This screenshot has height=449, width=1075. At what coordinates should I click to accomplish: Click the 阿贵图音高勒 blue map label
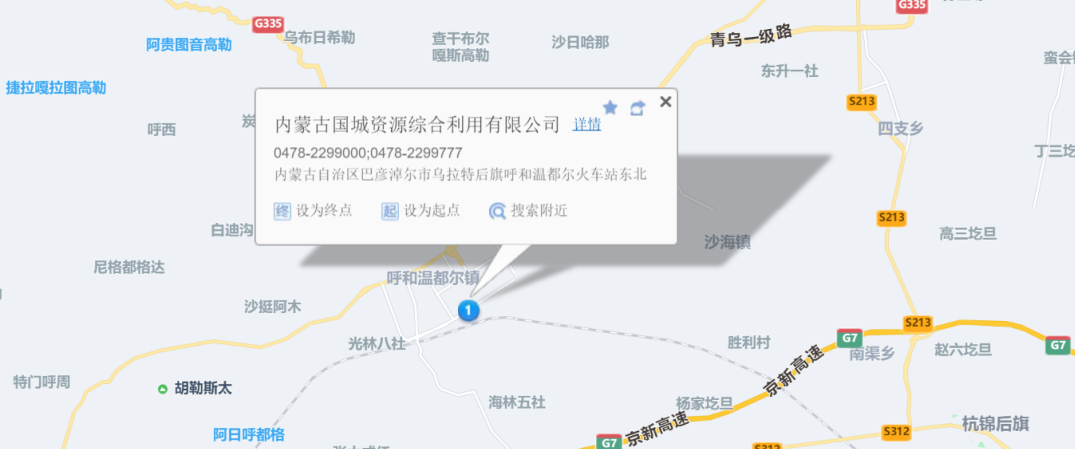[189, 45]
